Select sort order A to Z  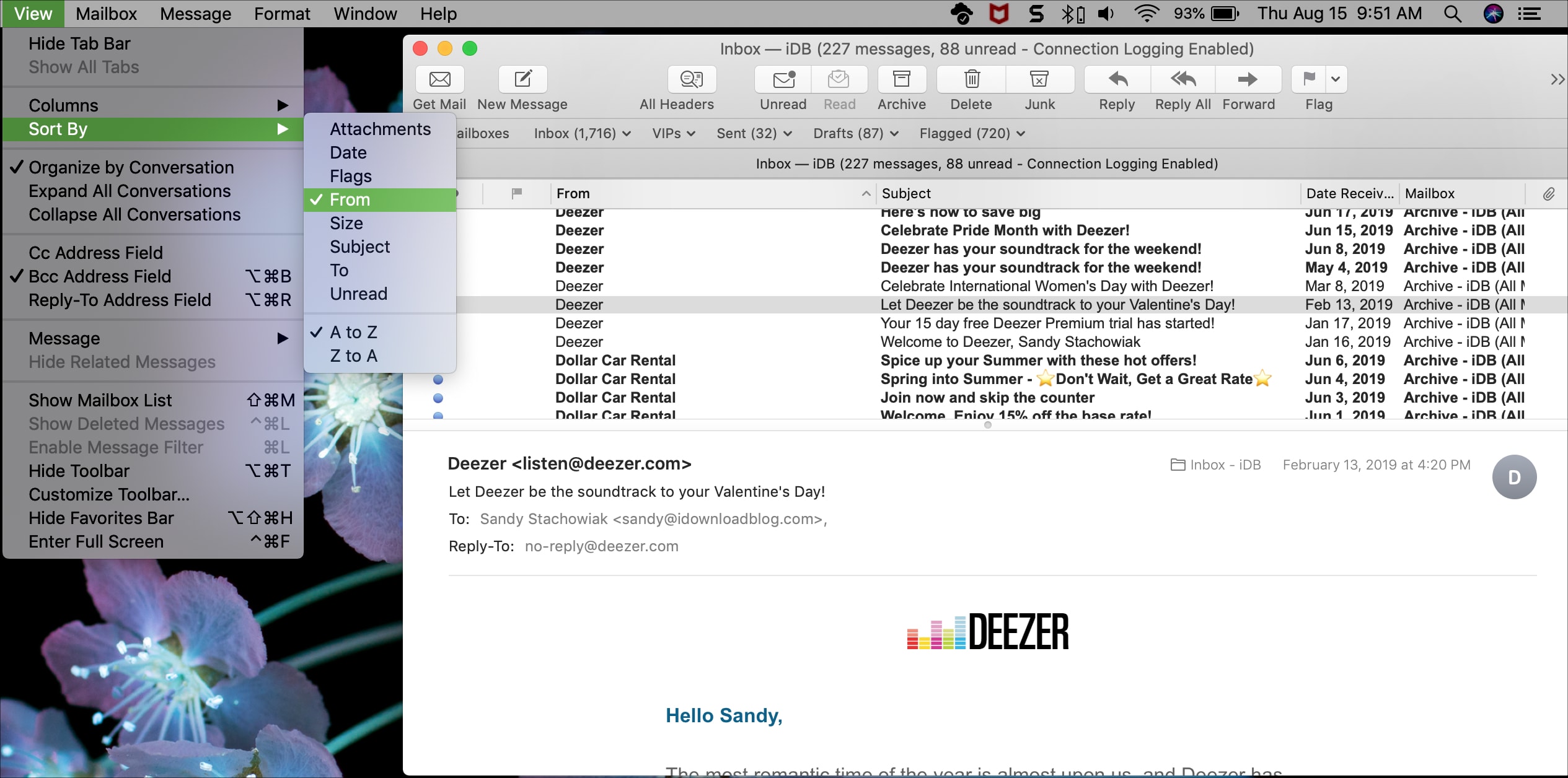[380, 333]
